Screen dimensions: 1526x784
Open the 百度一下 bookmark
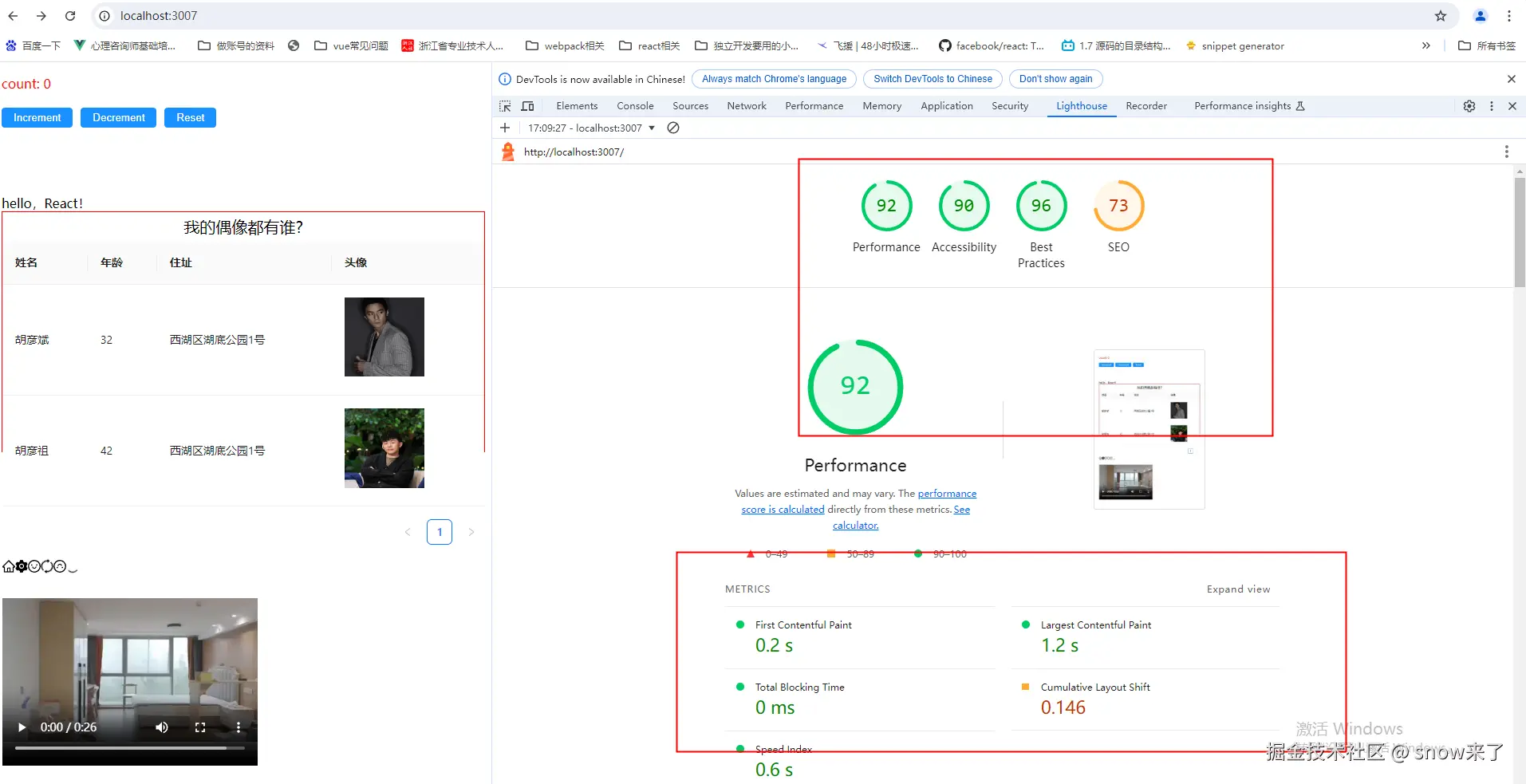33,45
